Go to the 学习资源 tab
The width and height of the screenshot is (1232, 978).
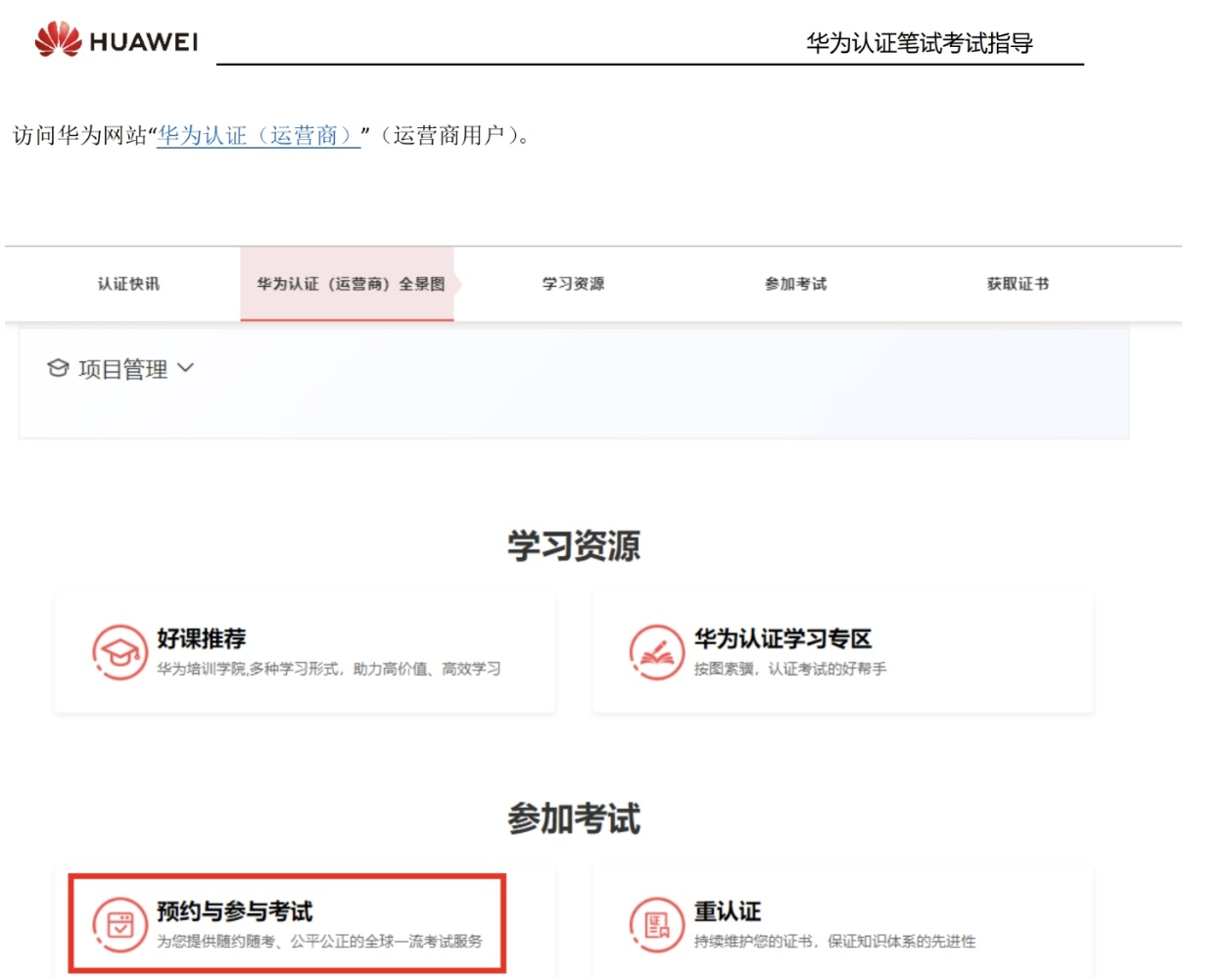tap(573, 284)
